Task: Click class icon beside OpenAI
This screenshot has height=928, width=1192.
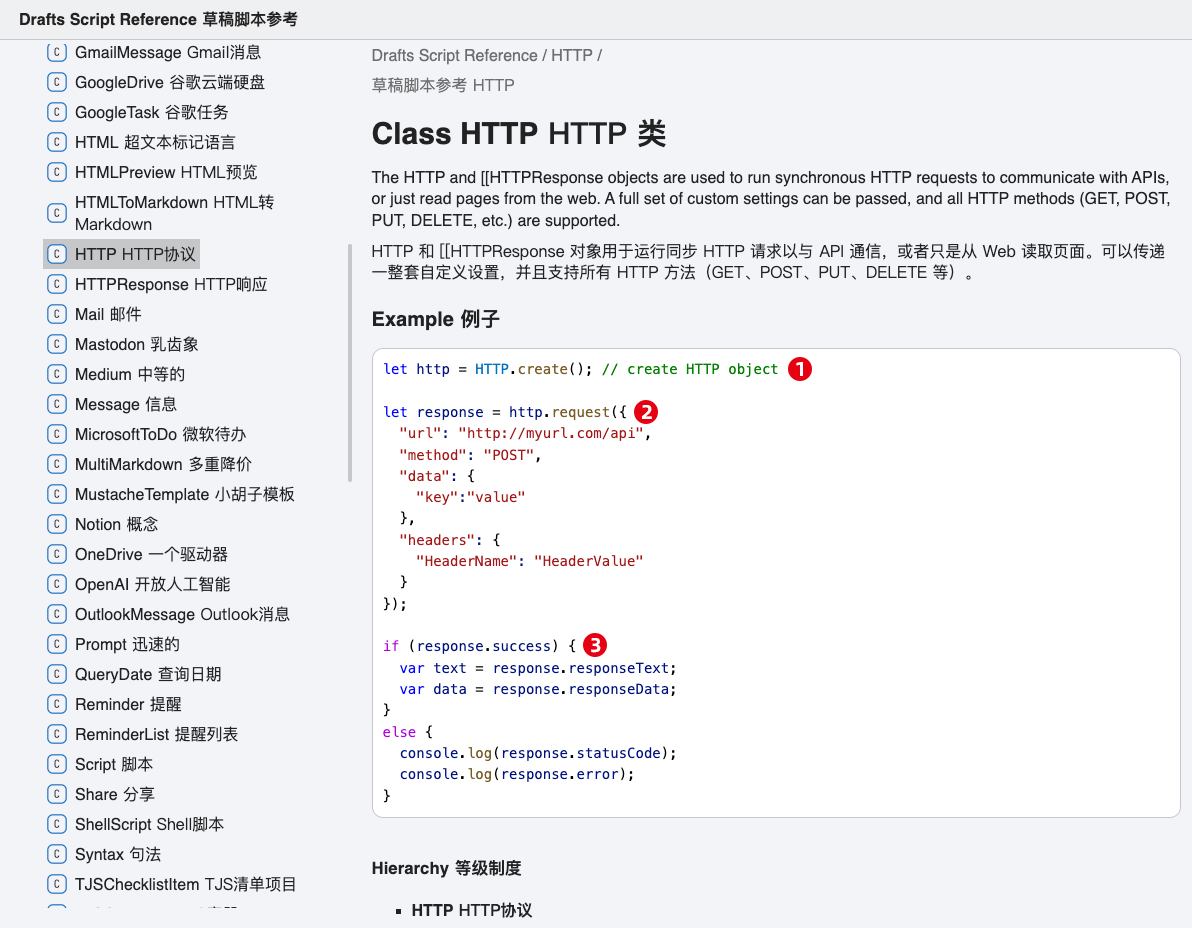Action: (x=56, y=584)
